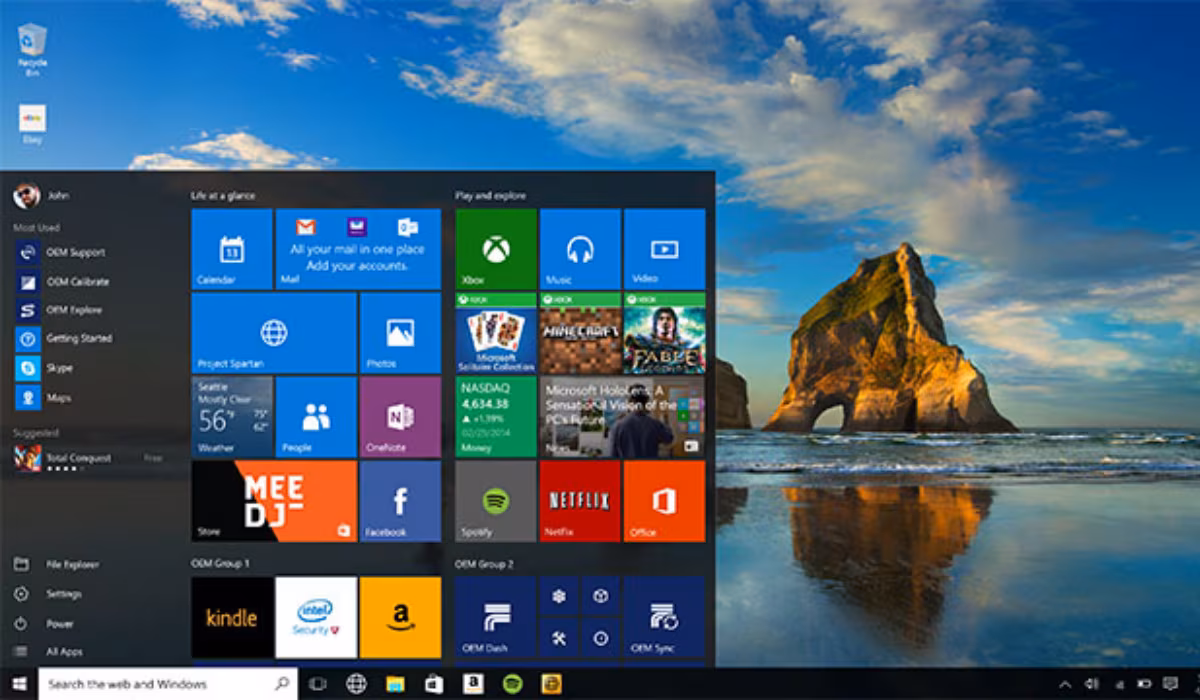Click the clock small tile in OEM Group 2

pyautogui.click(x=601, y=638)
